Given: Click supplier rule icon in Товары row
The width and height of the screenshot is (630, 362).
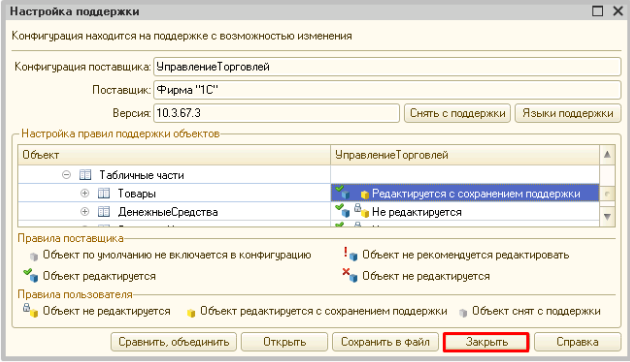Looking at the screenshot, I should pyautogui.click(x=342, y=192).
